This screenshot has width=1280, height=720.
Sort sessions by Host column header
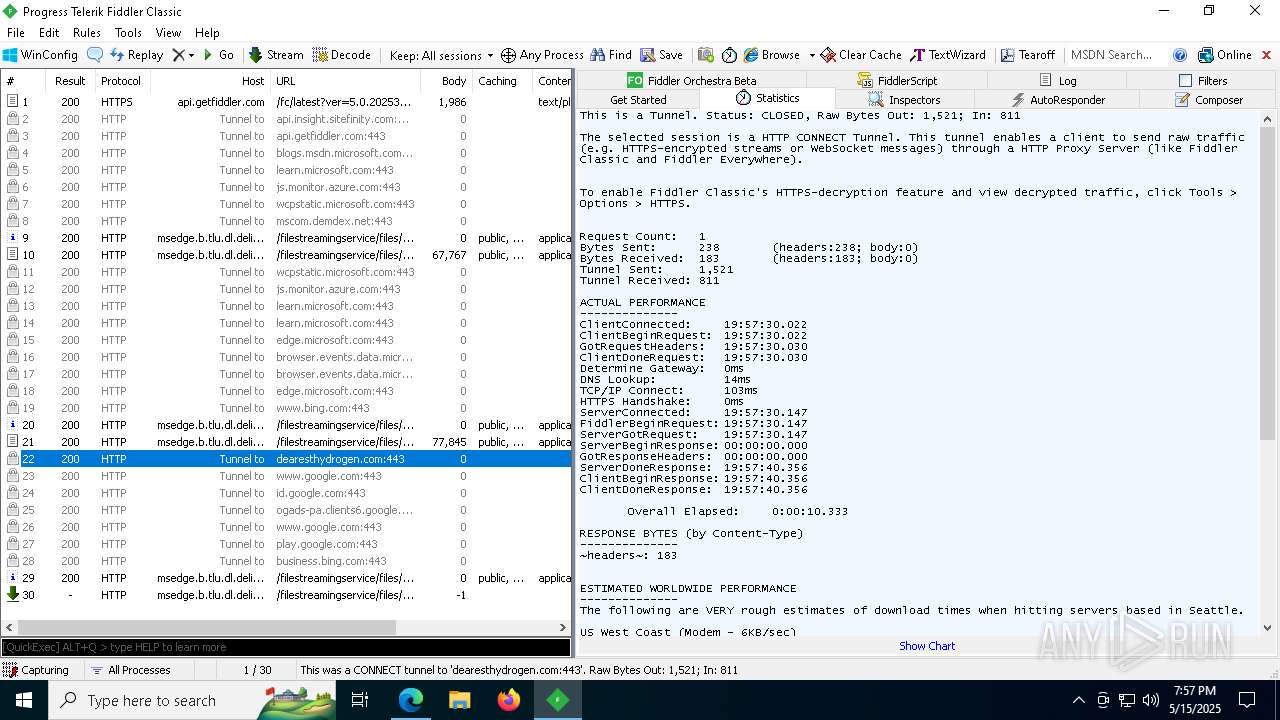tap(210, 81)
